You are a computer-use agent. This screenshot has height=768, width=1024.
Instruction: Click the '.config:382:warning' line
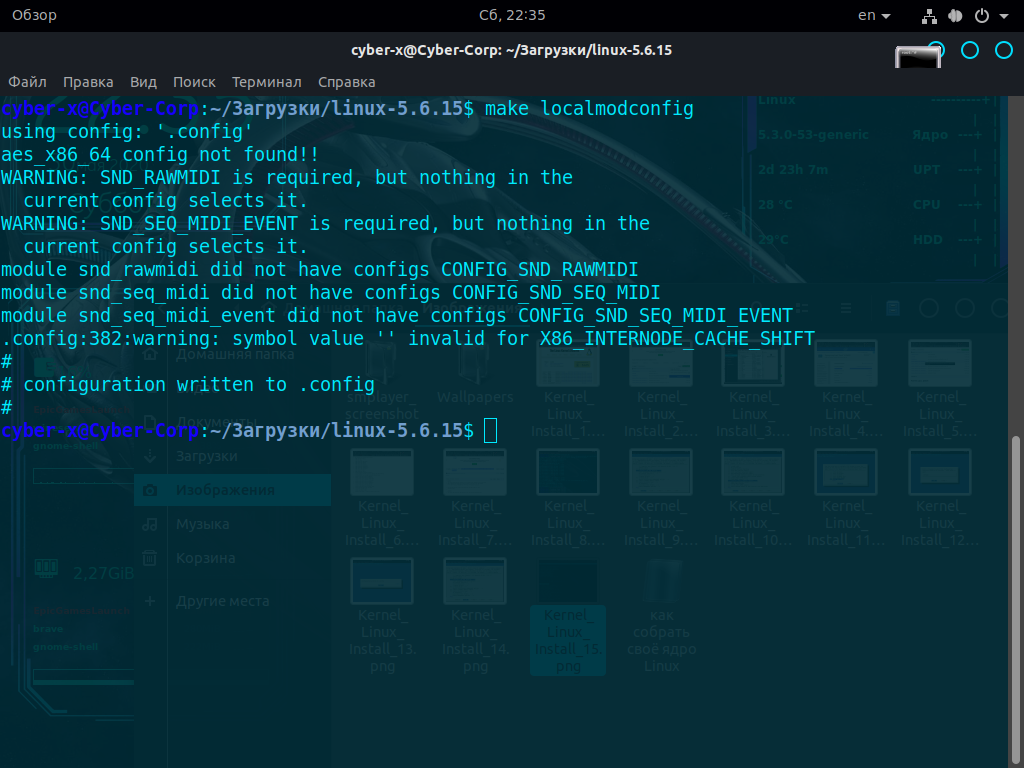click(408, 338)
